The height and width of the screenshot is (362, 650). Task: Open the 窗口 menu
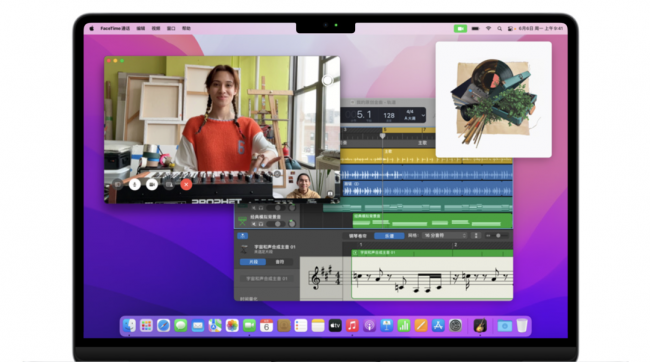(171, 29)
